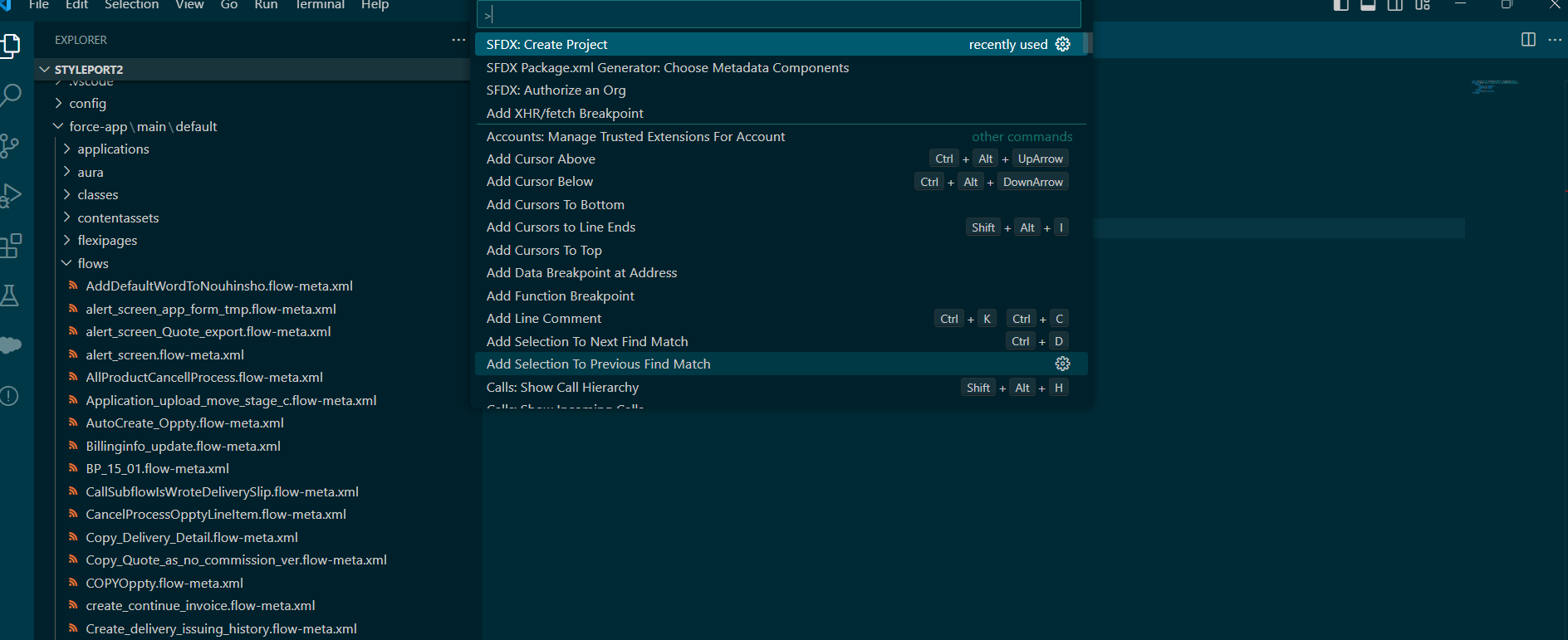The height and width of the screenshot is (640, 1568).
Task: Expand the applications folder
Action: click(252, 149)
